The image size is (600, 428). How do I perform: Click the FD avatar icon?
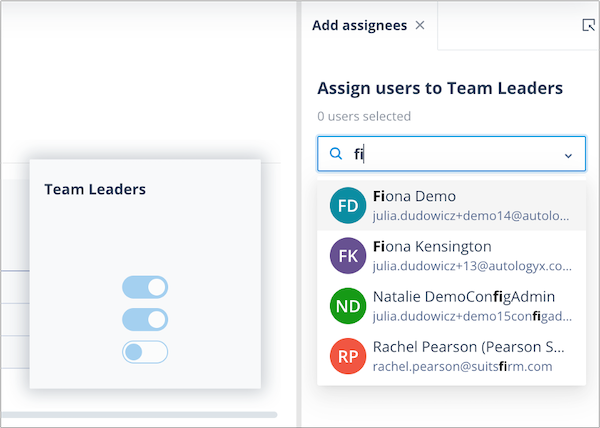coord(348,205)
